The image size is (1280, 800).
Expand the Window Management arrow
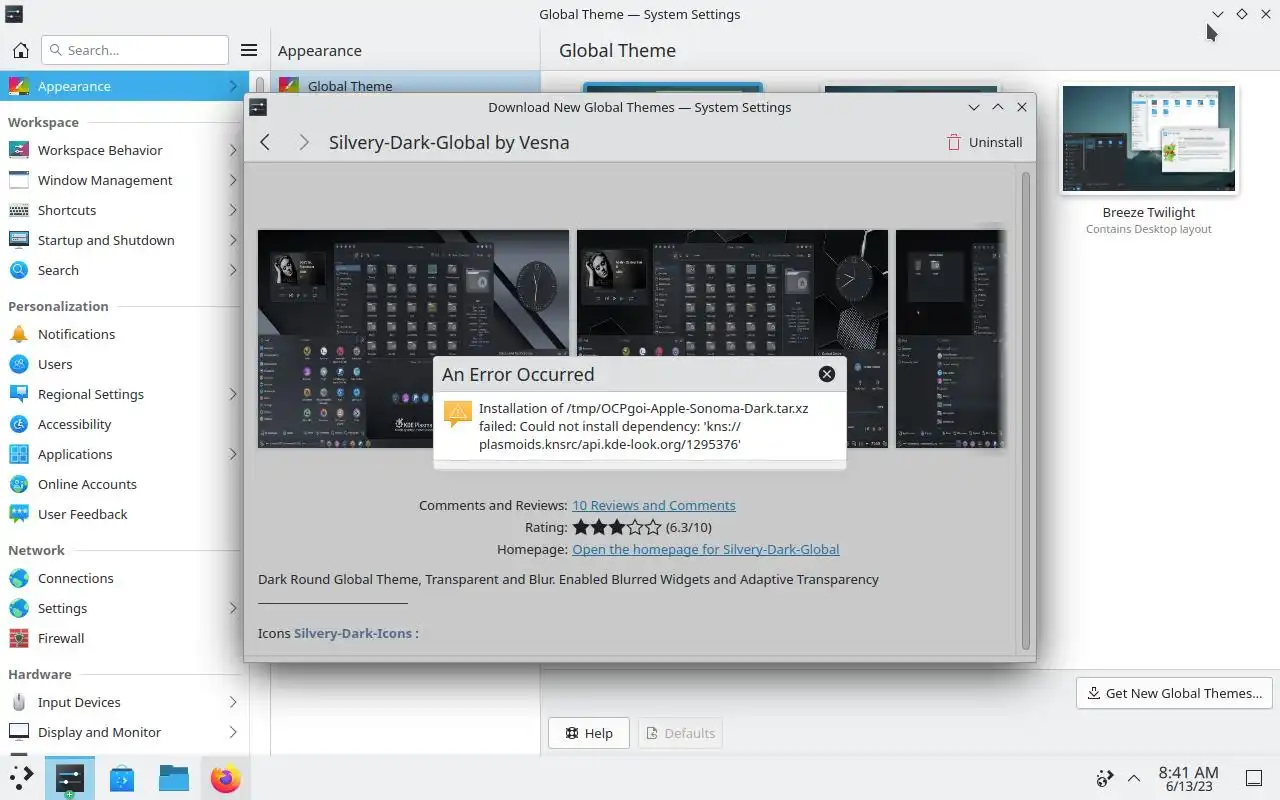coord(233,180)
